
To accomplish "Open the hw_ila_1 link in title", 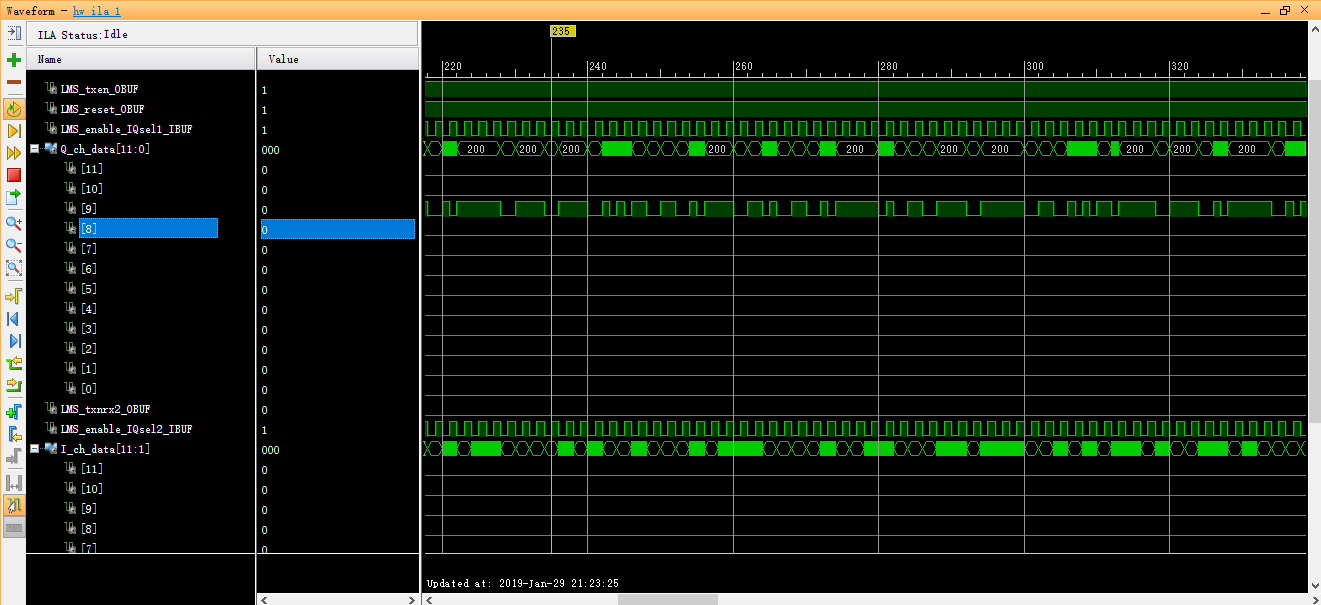I will (x=98, y=10).
